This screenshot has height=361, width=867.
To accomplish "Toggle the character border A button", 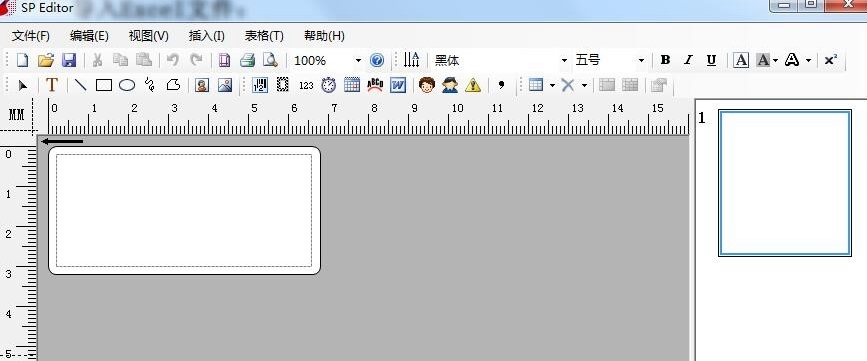I will [741, 60].
